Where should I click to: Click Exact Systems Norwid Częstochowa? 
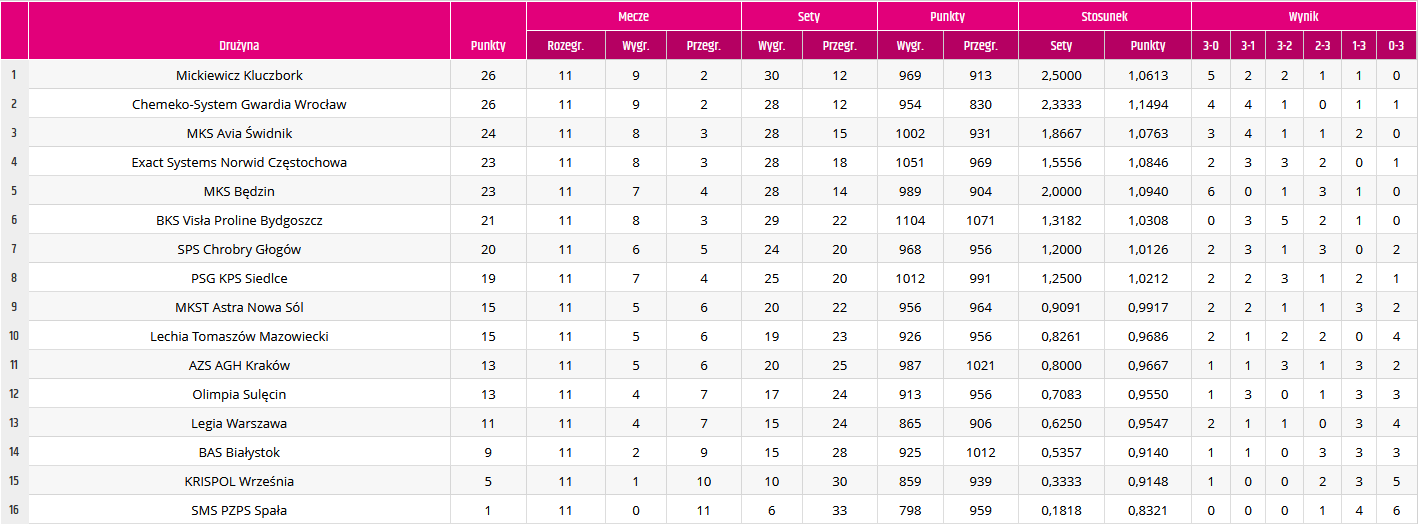point(239,162)
